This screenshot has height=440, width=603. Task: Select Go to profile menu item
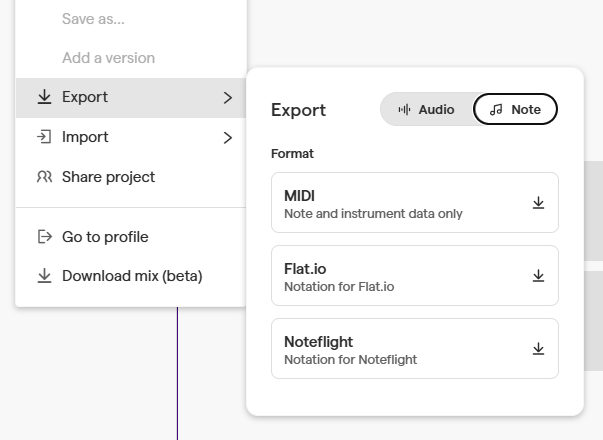[x=105, y=237]
